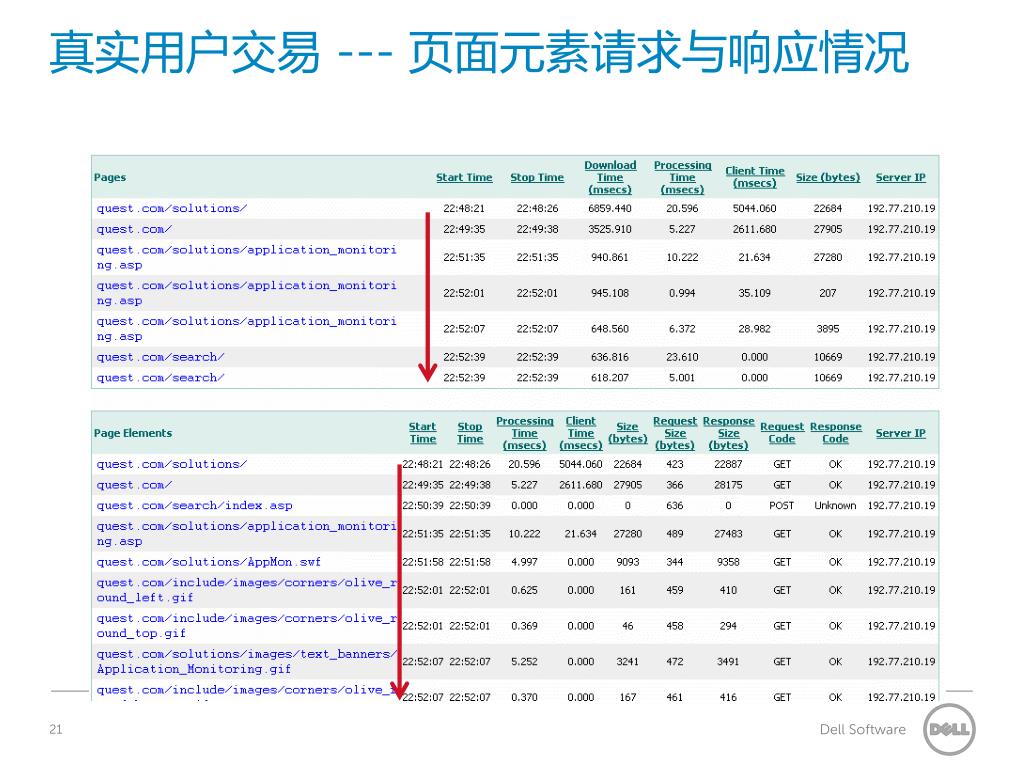Sort Pages table by Stop Time

click(x=537, y=177)
